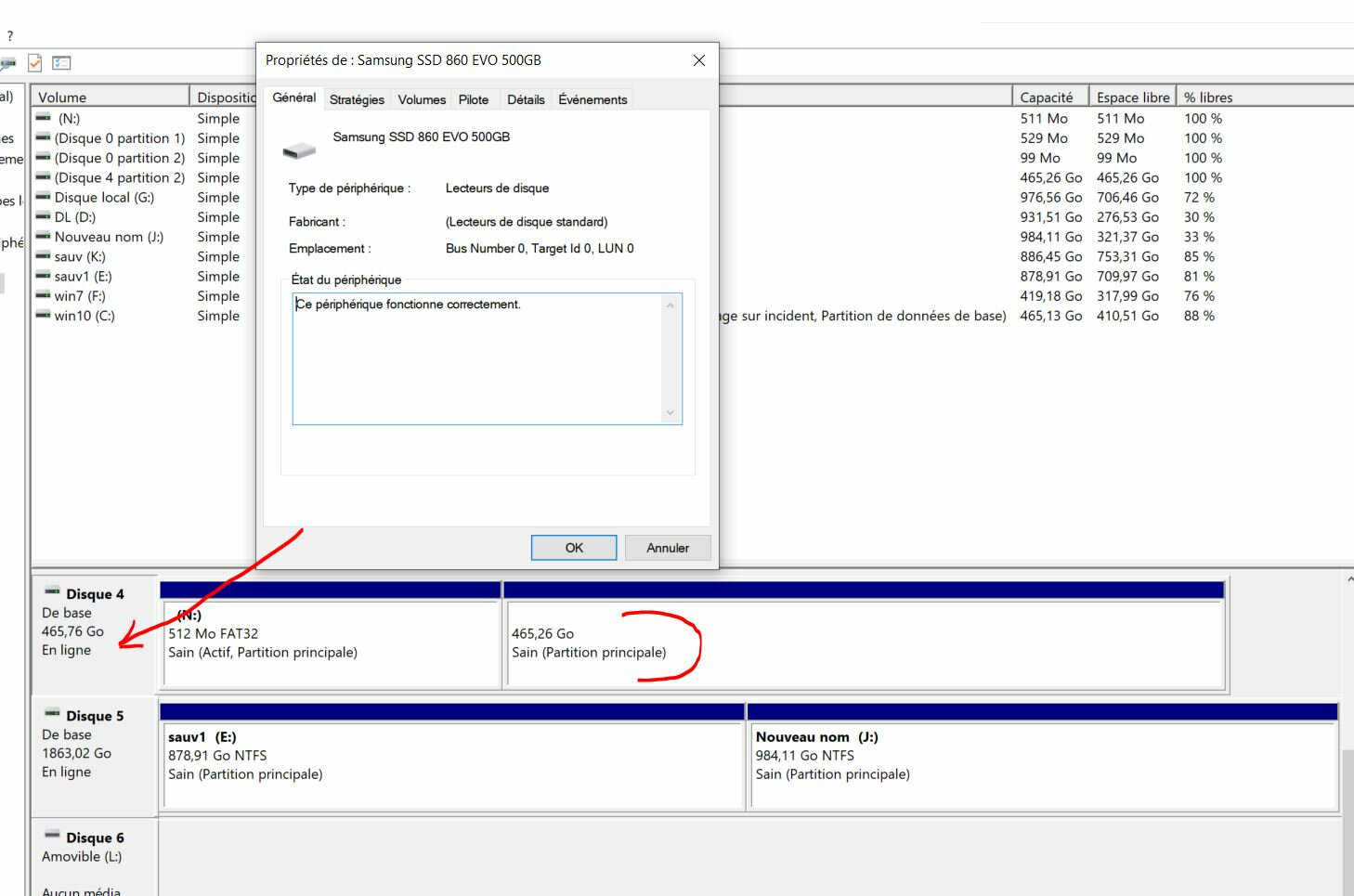Click the checkmark toolbar icon in Disk Management
Image resolution: width=1354 pixels, height=896 pixels.
(34, 63)
